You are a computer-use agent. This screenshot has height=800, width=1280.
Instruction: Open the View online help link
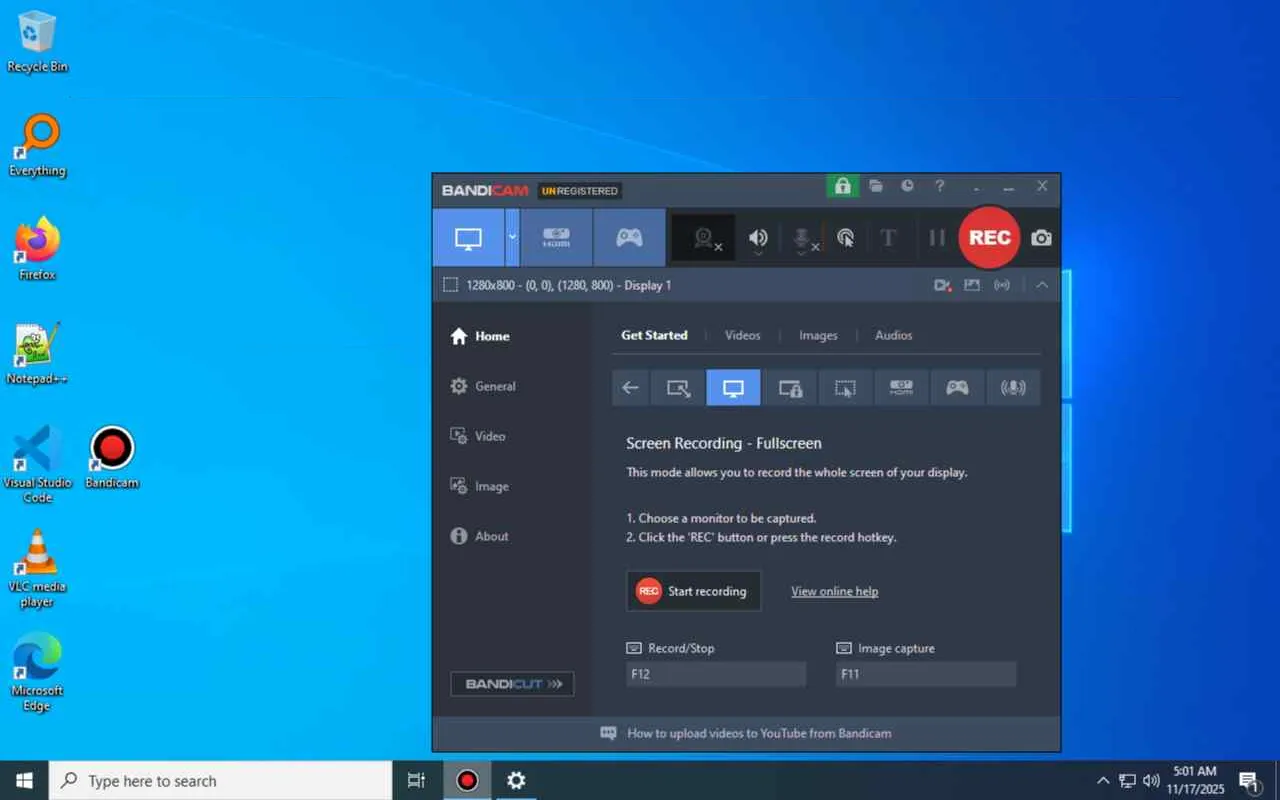pos(835,591)
